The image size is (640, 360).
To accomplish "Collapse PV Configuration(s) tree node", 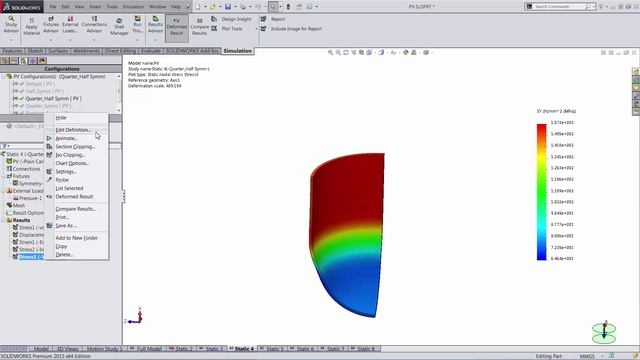I will point(3,77).
